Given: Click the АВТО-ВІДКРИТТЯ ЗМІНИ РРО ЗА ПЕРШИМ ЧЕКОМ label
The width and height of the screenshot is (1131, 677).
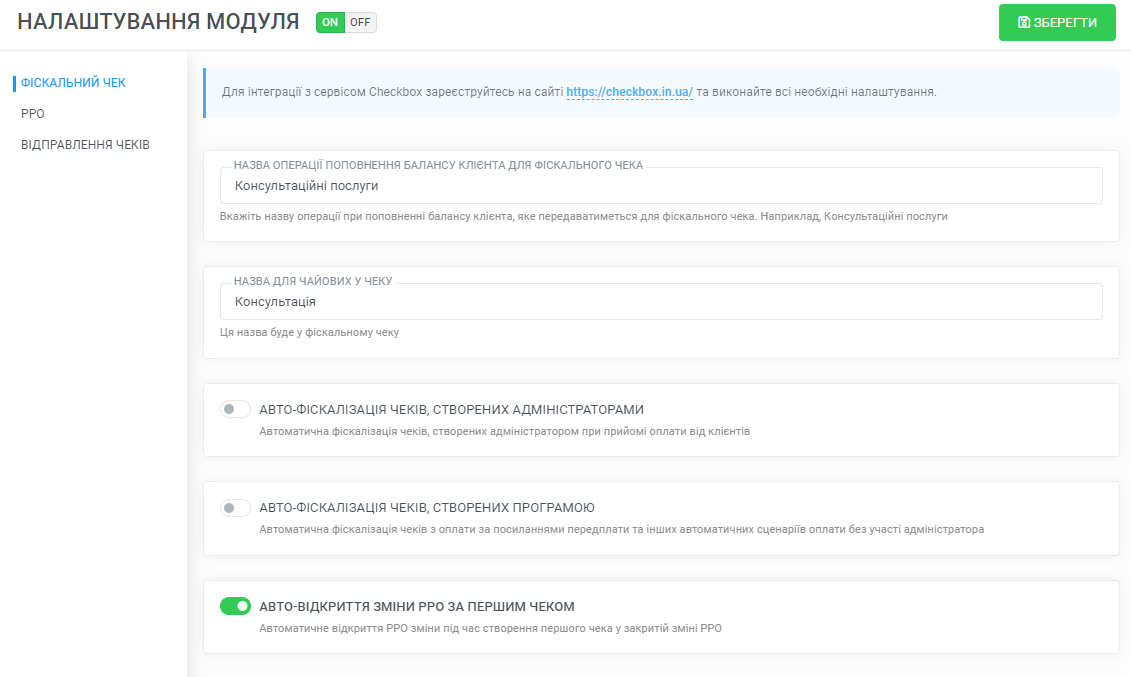Looking at the screenshot, I should point(417,606).
